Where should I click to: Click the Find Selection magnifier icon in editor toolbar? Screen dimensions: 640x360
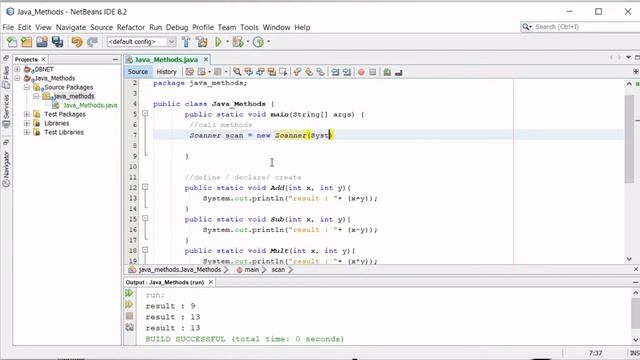tap(237, 72)
